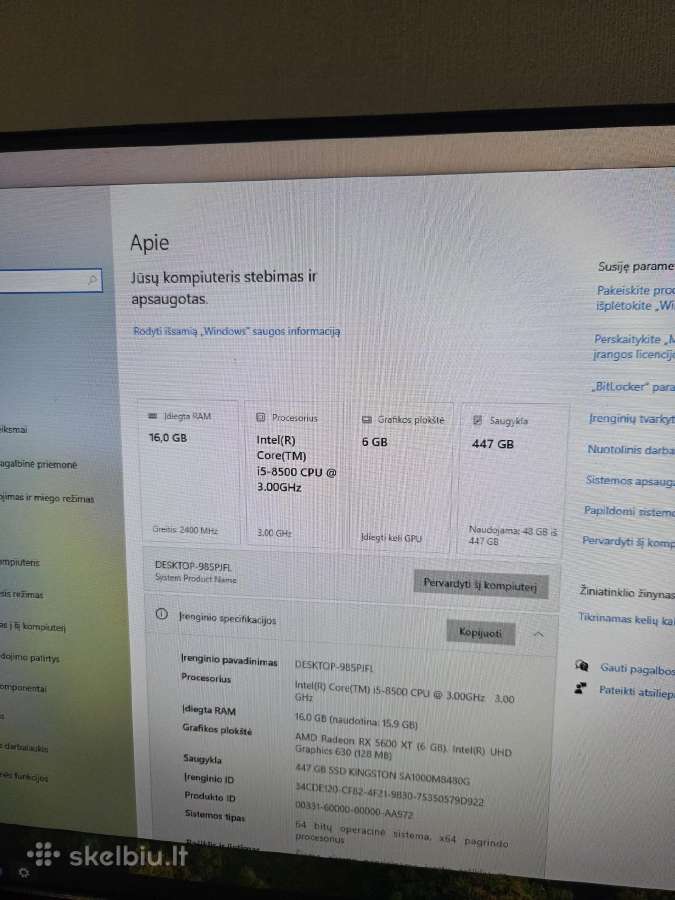
Task: Open the BitLocker parameters link
Action: [x=634, y=386]
